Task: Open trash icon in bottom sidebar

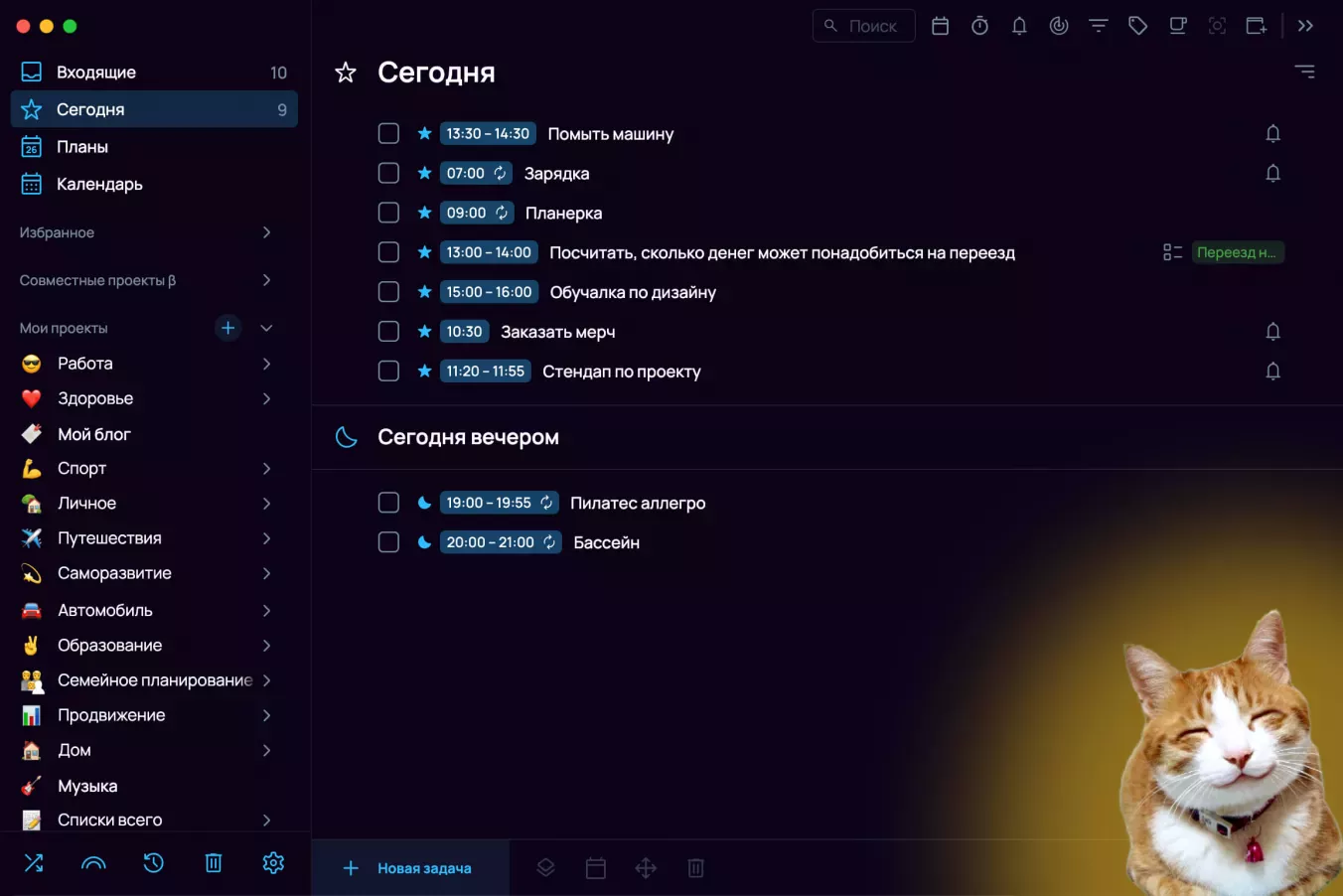Action: point(214,863)
